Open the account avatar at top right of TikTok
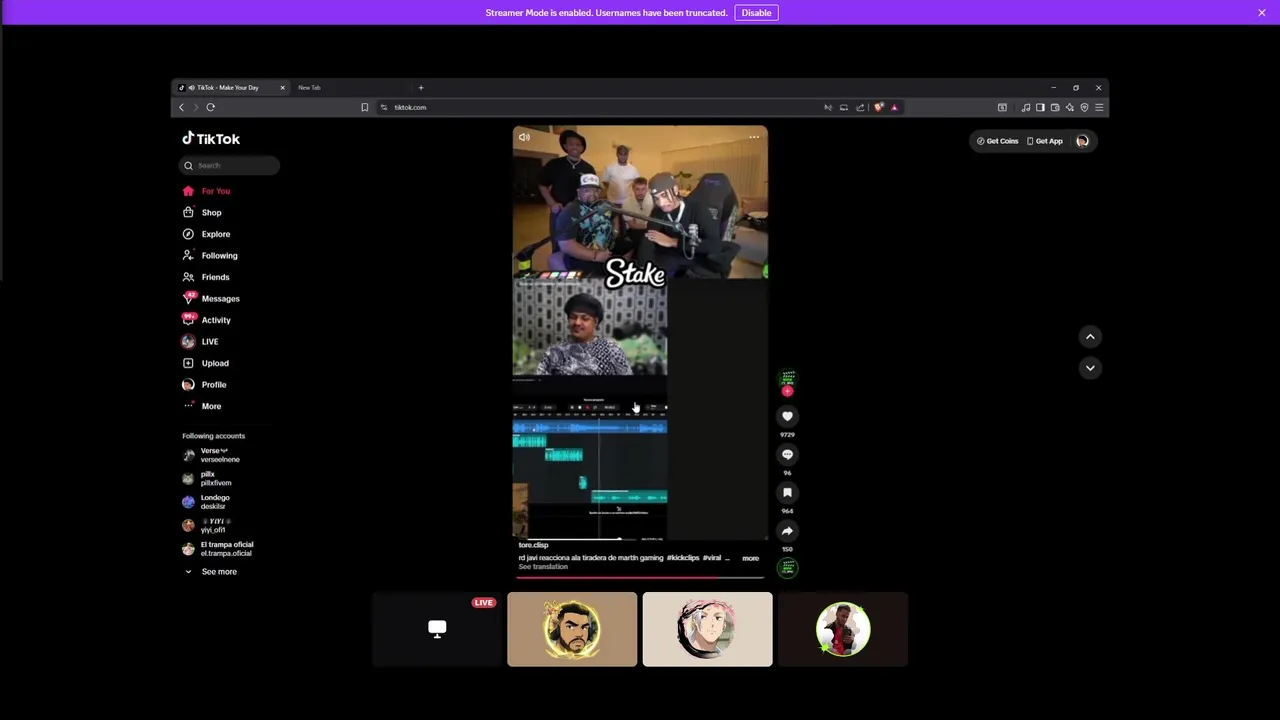The width and height of the screenshot is (1280, 720). (x=1082, y=141)
